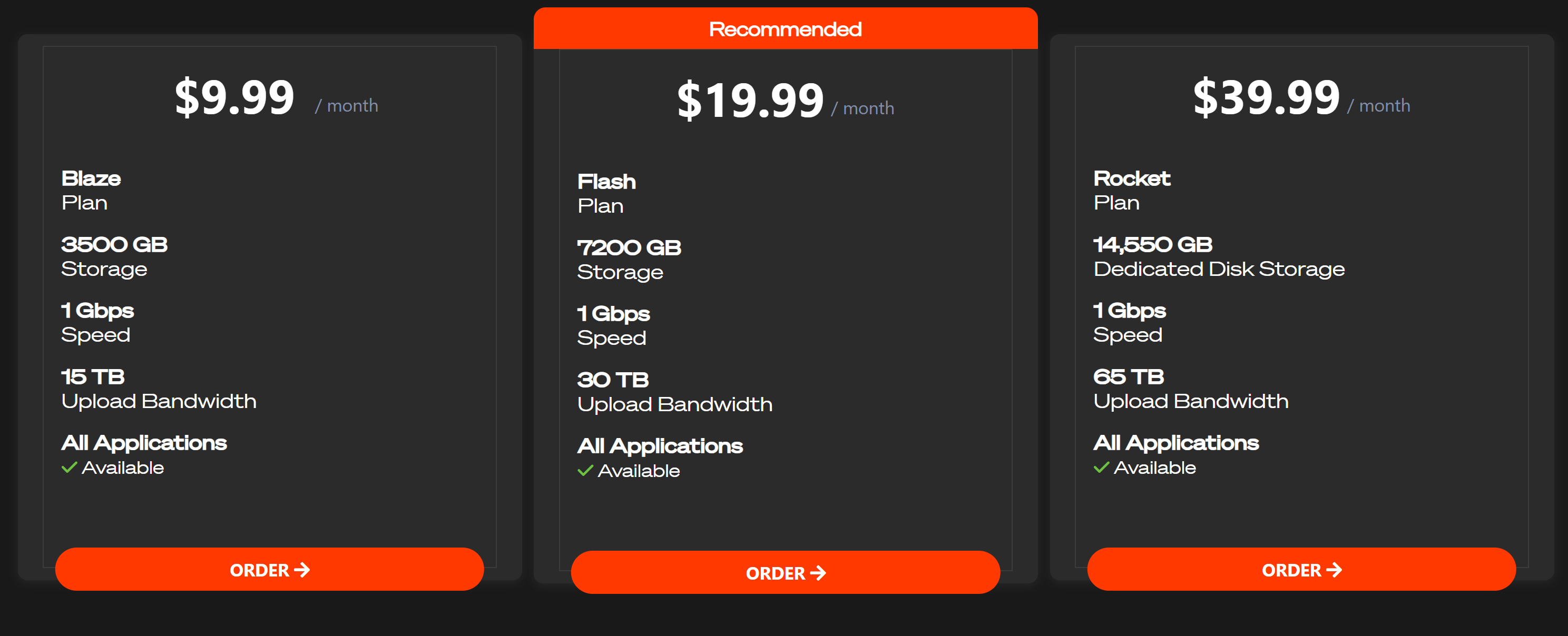Select the Flash Plan heading
Screen dimensions: 1568x636
pos(607,193)
